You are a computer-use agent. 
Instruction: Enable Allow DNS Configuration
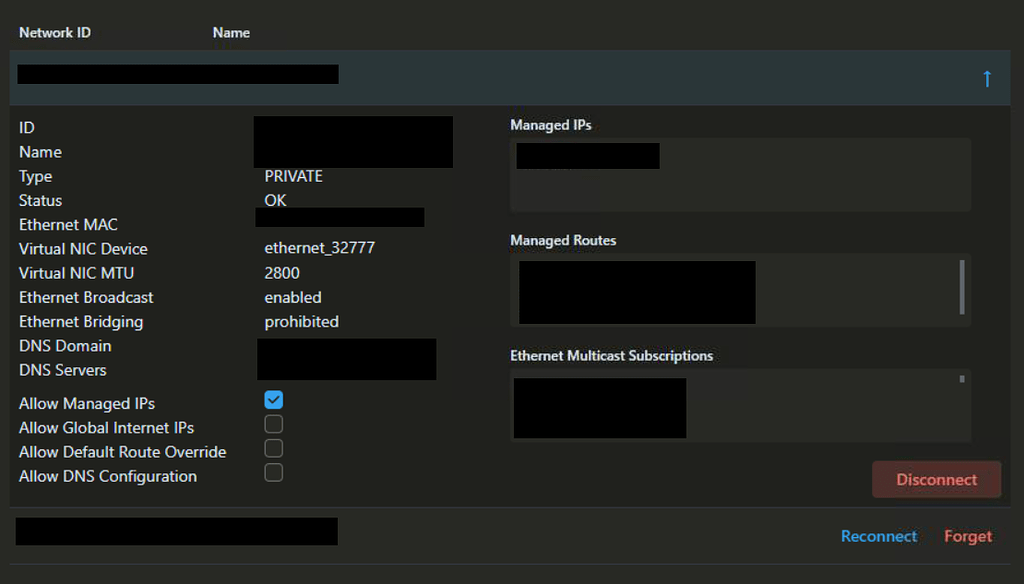point(273,472)
